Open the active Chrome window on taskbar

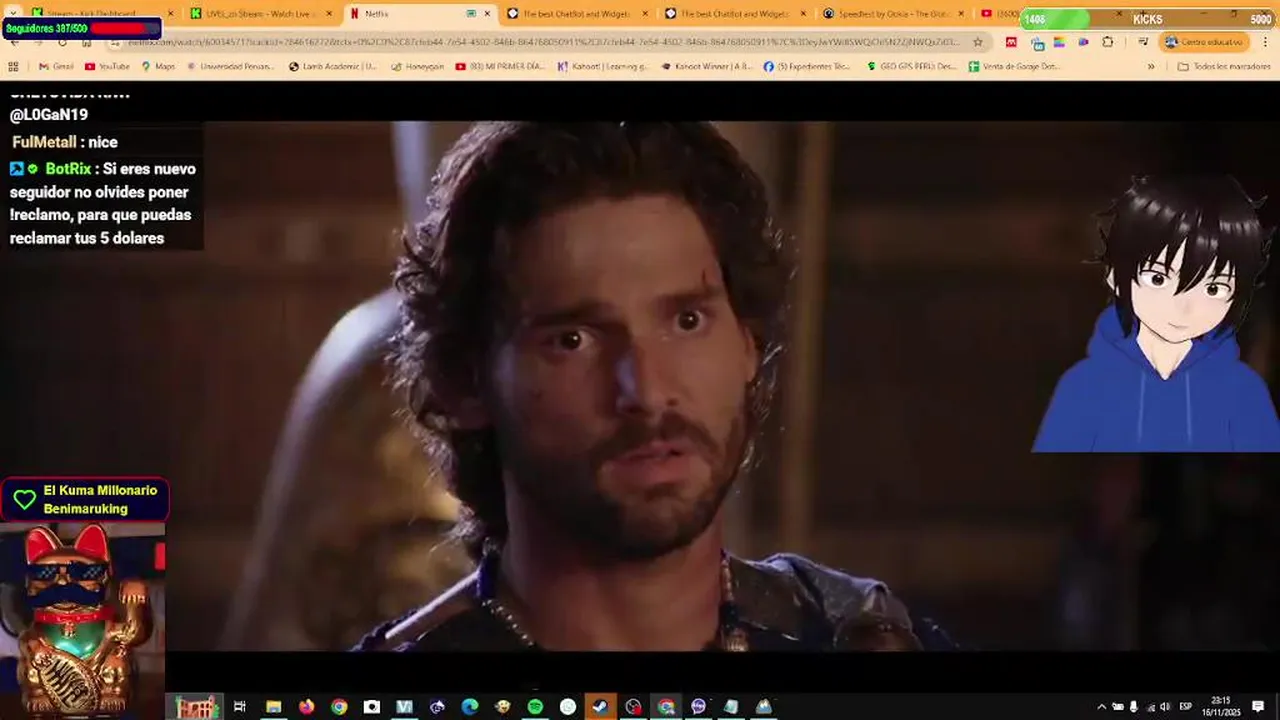pos(666,707)
